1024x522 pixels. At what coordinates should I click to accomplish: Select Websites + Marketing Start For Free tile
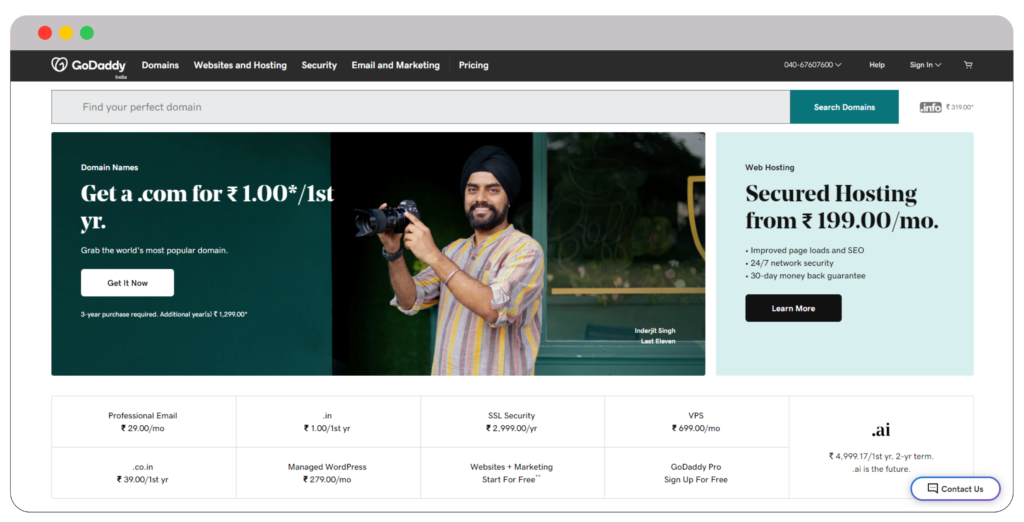511,473
